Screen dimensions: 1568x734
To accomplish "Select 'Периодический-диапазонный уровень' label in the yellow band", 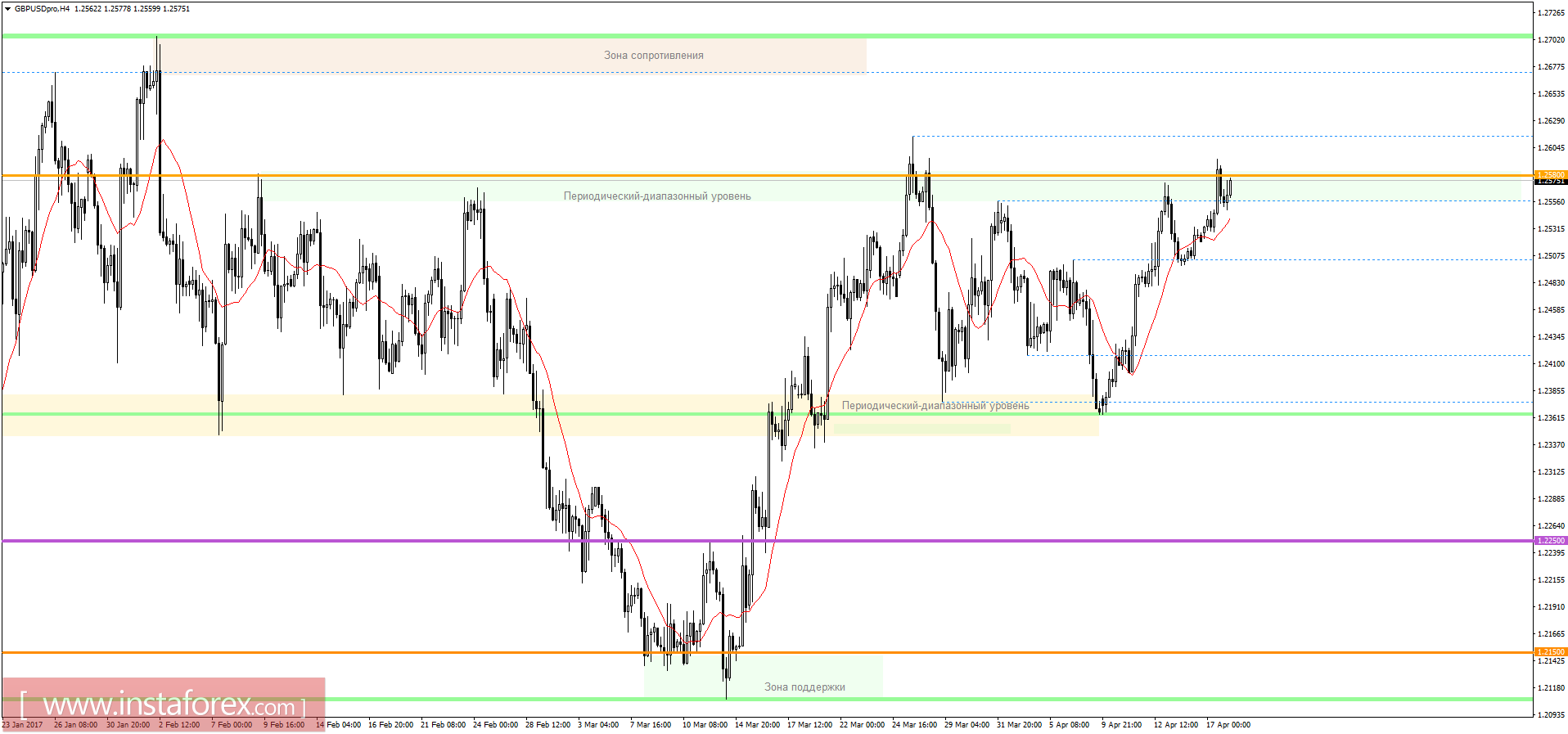I will [x=935, y=406].
